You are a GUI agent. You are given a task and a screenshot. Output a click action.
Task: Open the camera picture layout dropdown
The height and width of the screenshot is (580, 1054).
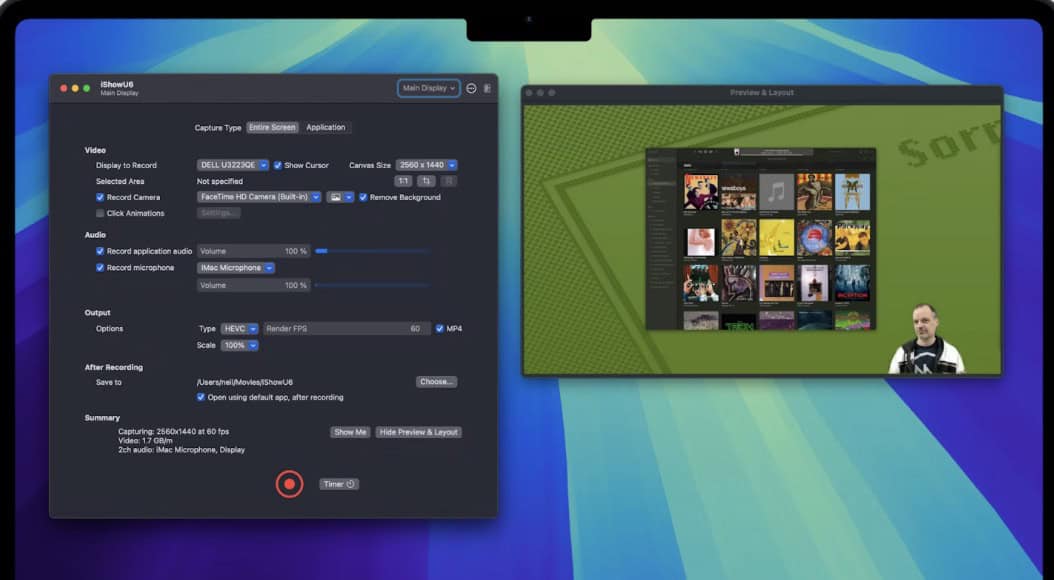[x=339, y=198]
